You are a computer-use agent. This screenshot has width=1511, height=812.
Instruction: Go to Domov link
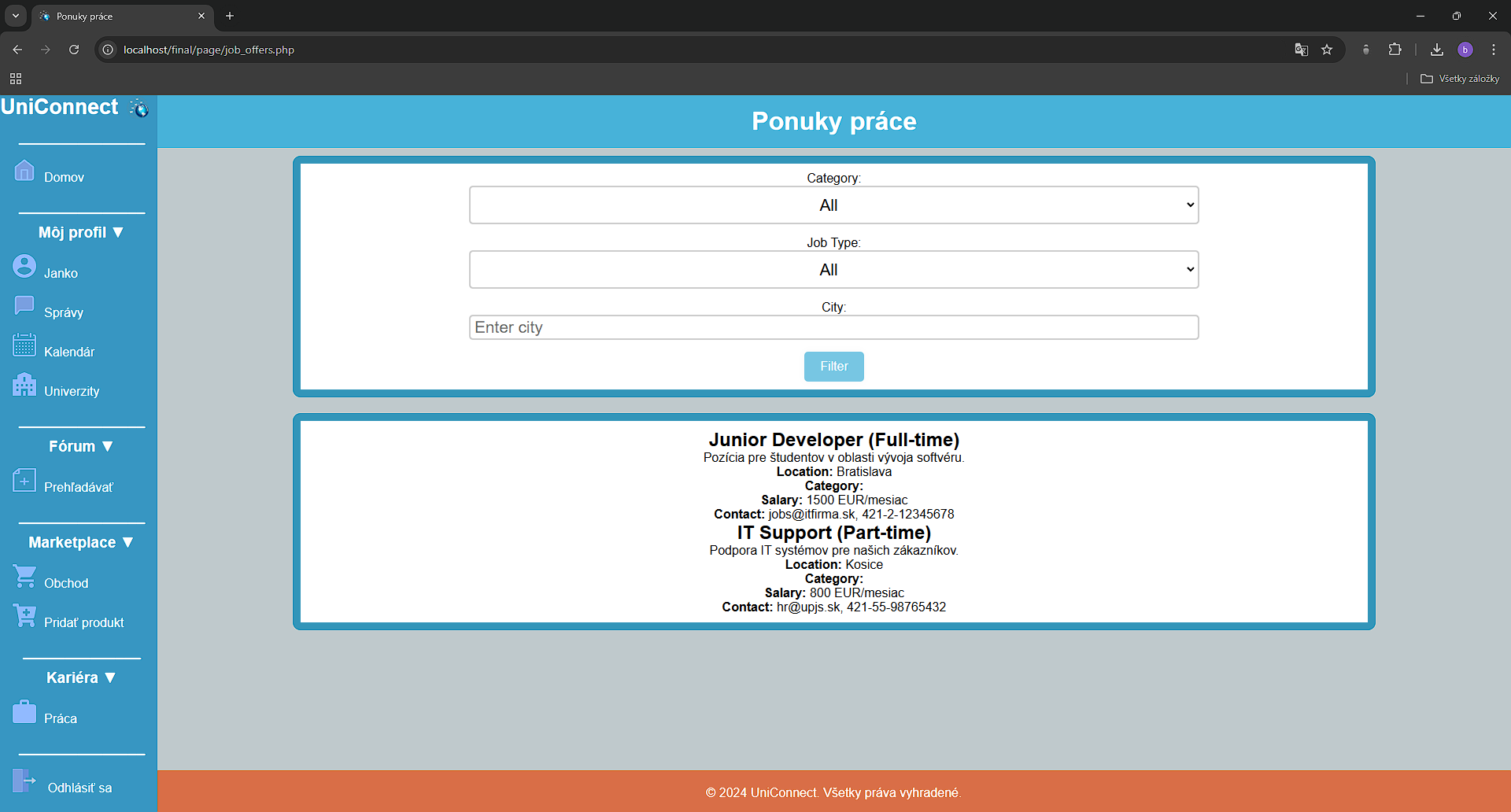click(x=64, y=178)
